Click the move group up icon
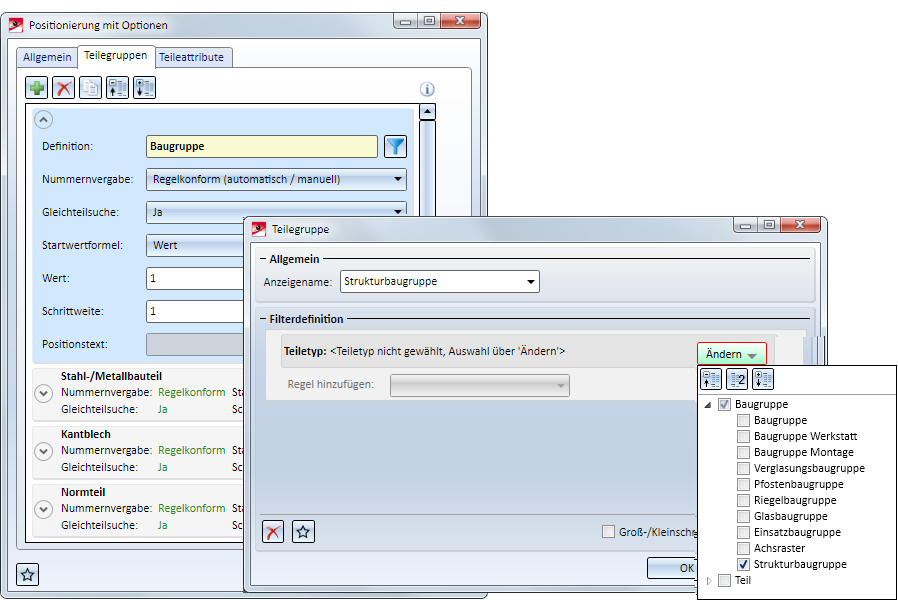This screenshot has height=600, width=898. coord(117,88)
